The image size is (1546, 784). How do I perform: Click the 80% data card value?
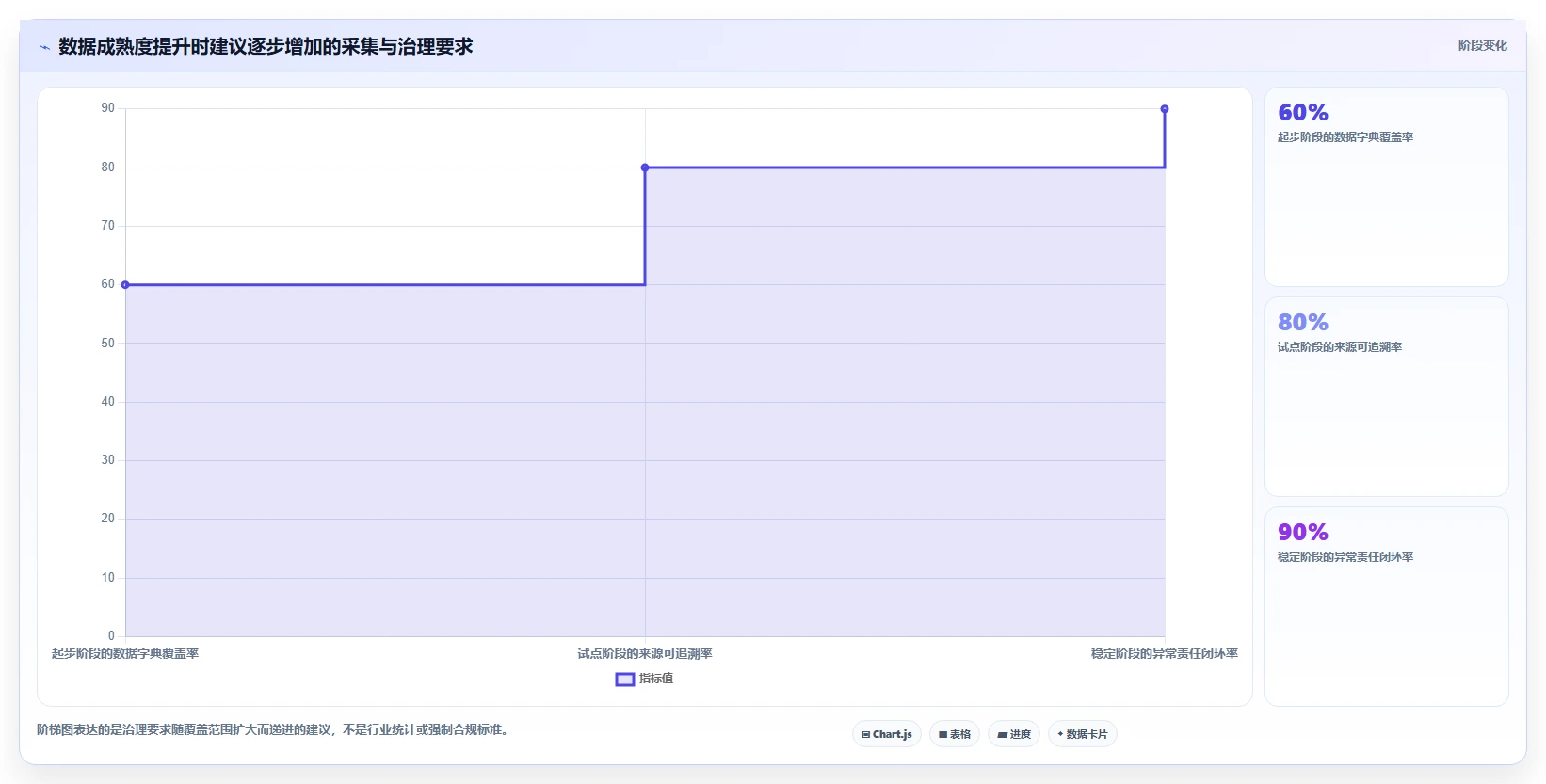1303,323
